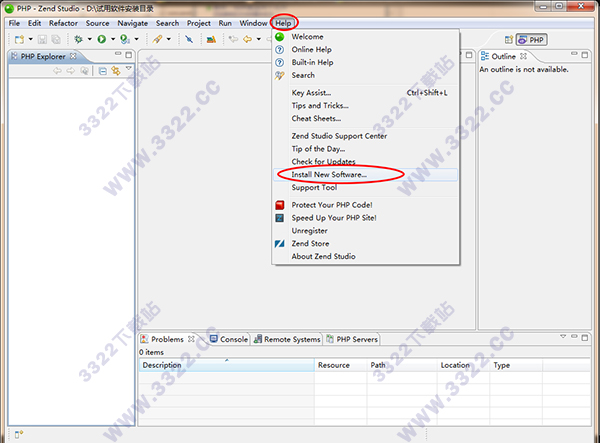
Task: Select the PHP Explorer tab
Action: pyautogui.click(x=43, y=57)
